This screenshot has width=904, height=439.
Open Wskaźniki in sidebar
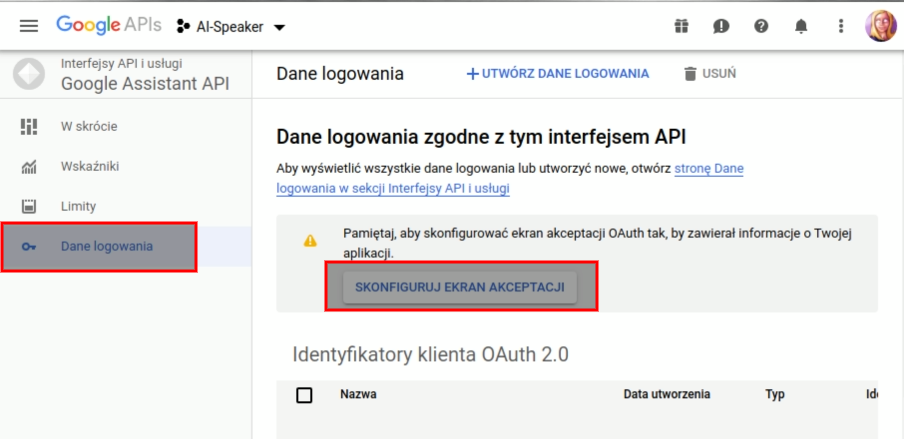tap(126, 167)
